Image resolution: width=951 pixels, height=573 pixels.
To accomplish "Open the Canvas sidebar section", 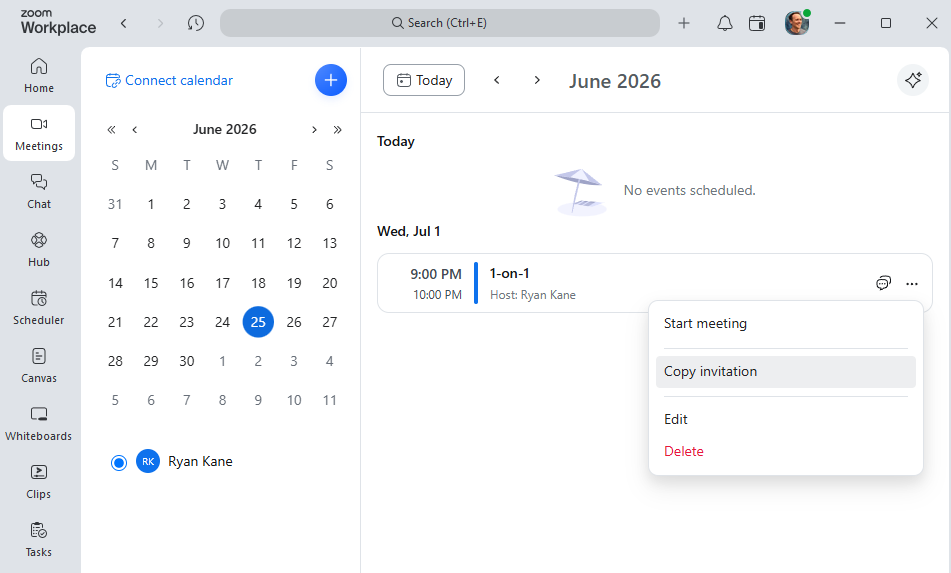I will 39,366.
